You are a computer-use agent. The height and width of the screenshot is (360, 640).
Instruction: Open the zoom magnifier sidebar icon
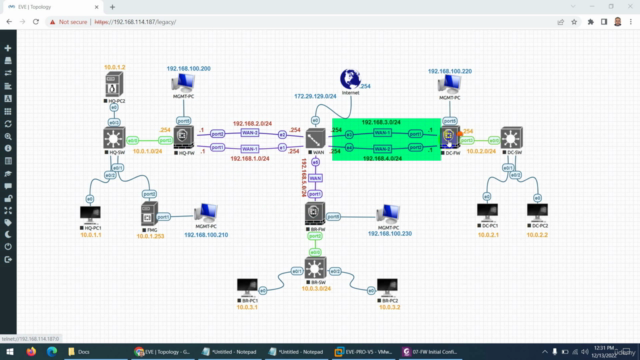8,136
